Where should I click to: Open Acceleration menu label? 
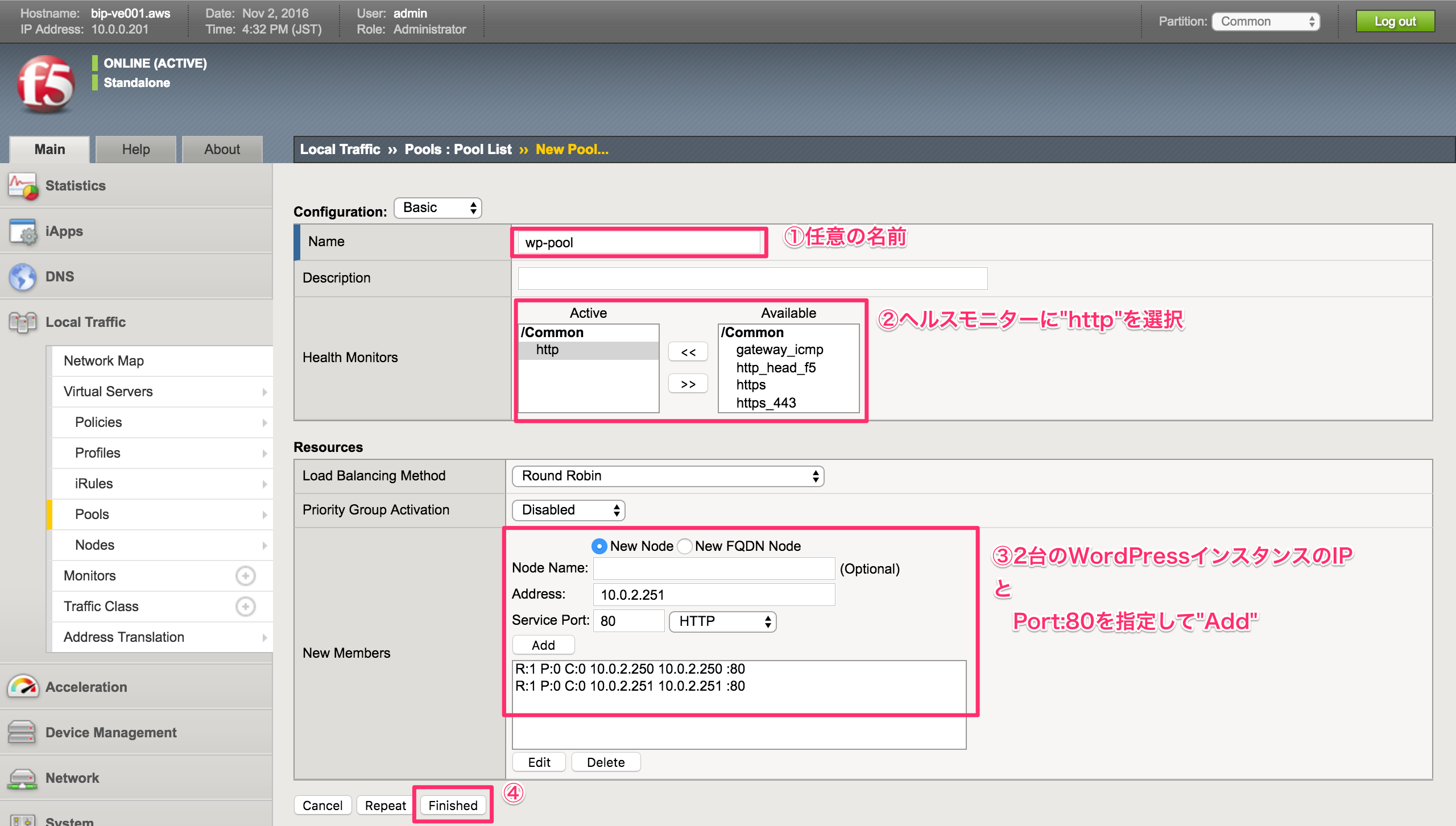[x=86, y=687]
